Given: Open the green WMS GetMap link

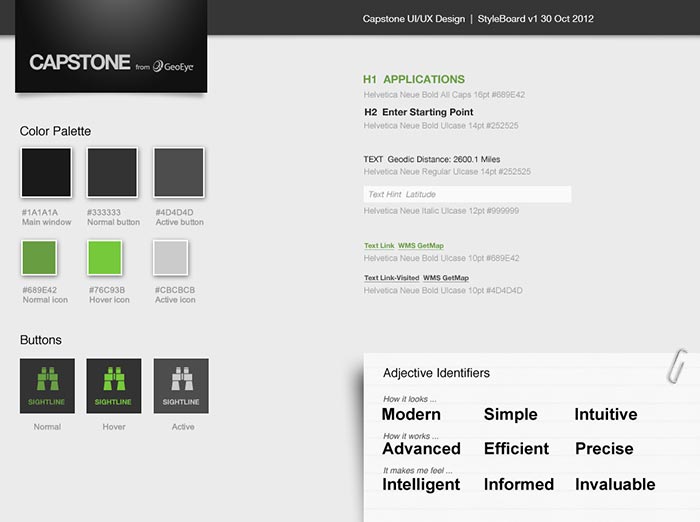Looking at the screenshot, I should [421, 246].
